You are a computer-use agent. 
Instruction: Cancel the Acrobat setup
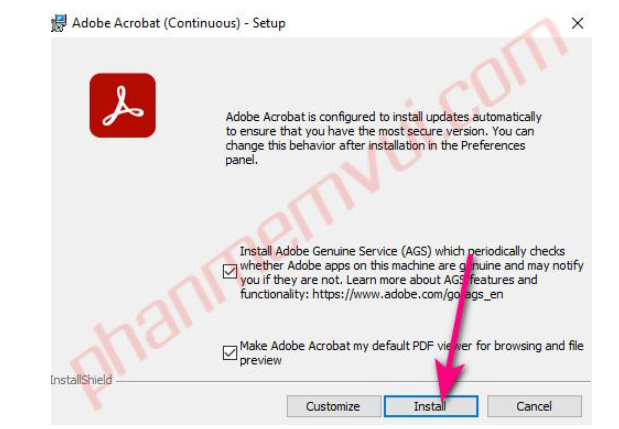click(x=534, y=406)
